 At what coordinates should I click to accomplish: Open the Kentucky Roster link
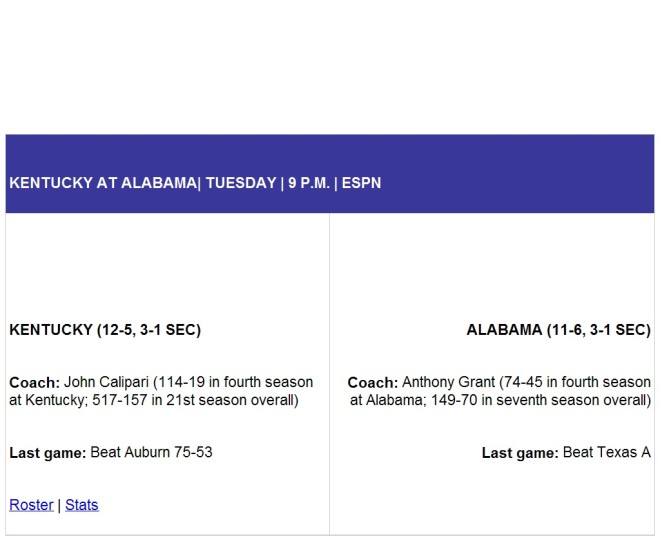[x=31, y=505]
